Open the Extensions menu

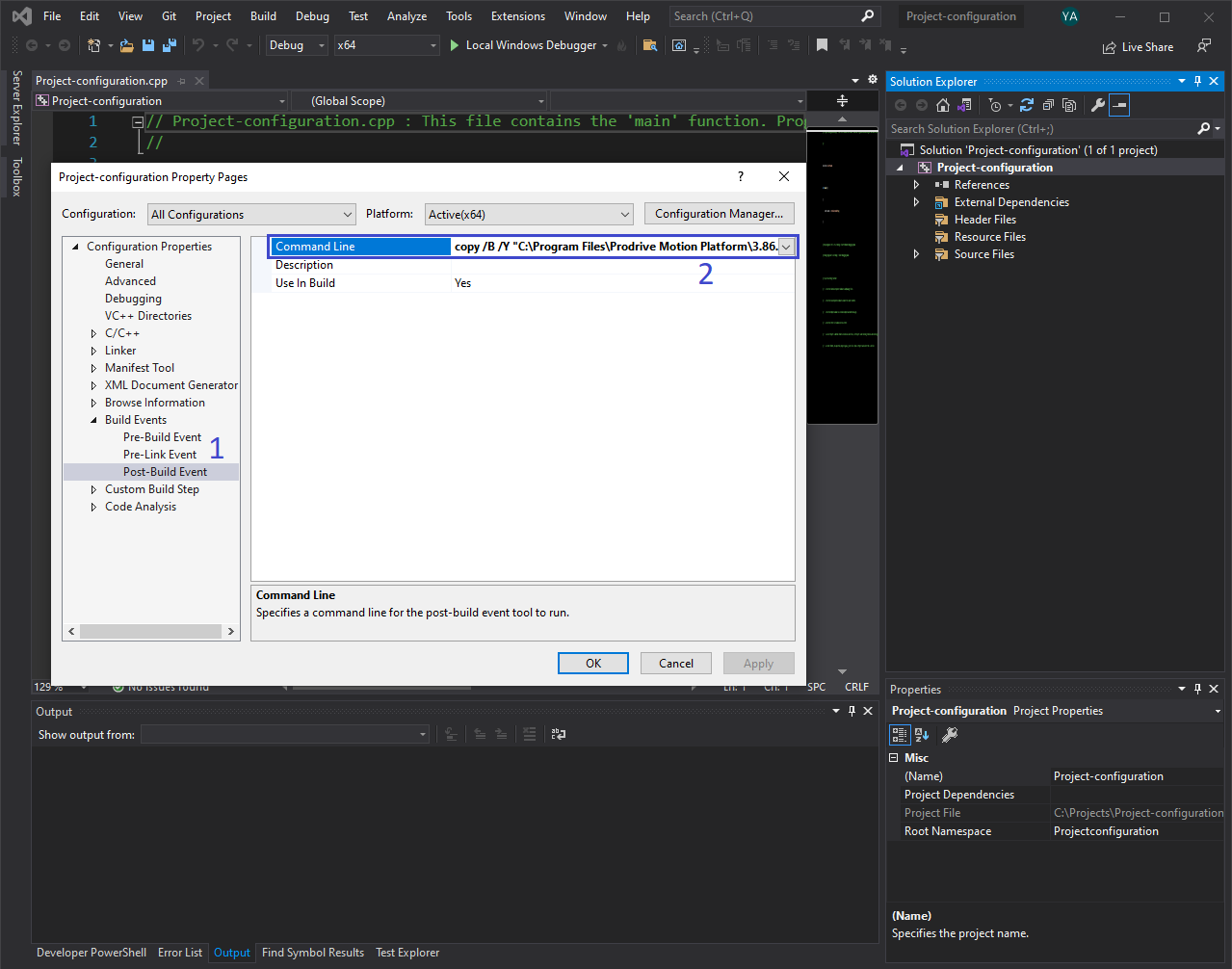(x=517, y=15)
